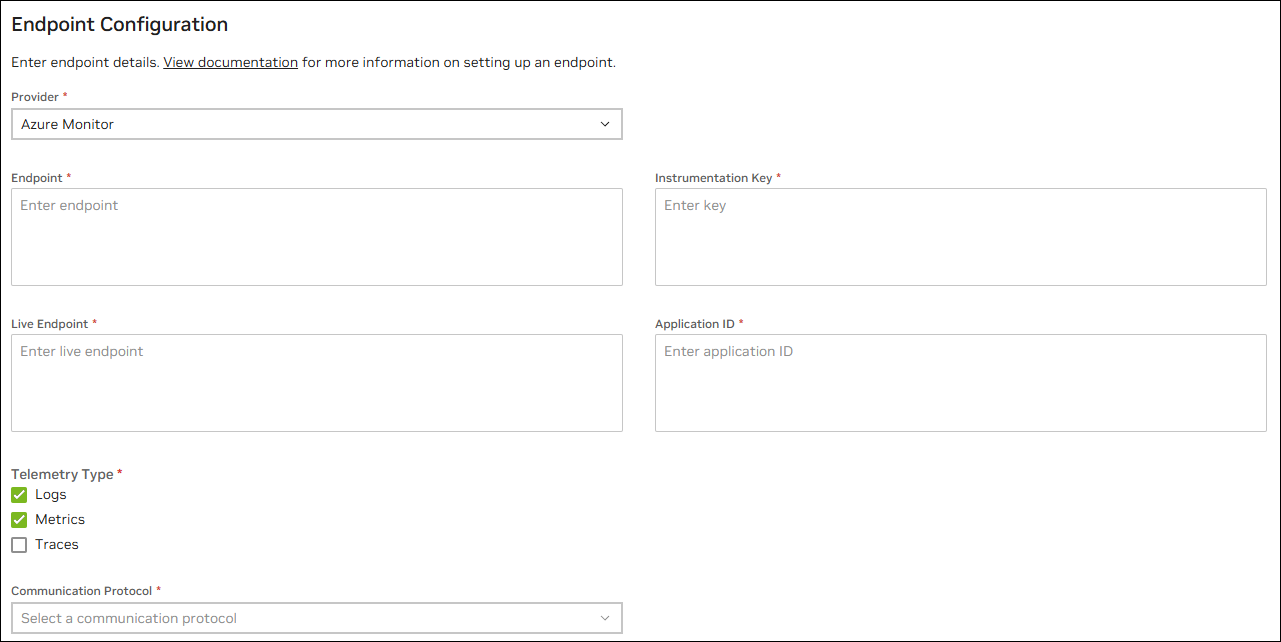Focus the Instrumentation Key text area
The width and height of the screenshot is (1281, 642).
pyautogui.click(x=961, y=237)
